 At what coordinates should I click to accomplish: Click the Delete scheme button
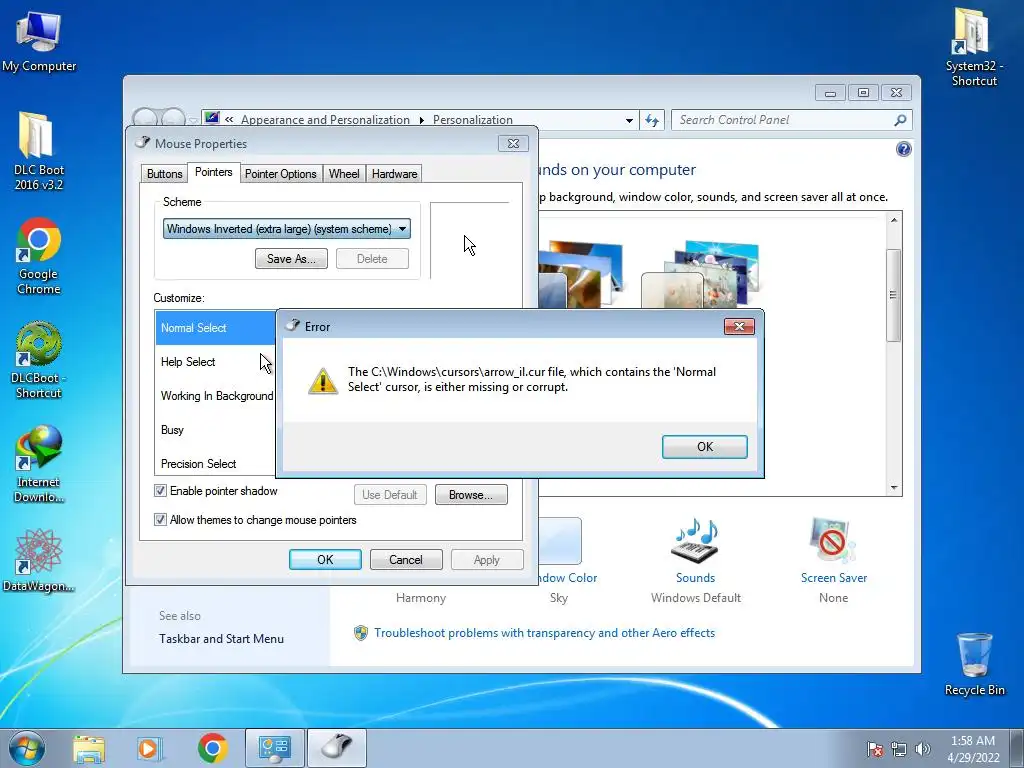372,259
